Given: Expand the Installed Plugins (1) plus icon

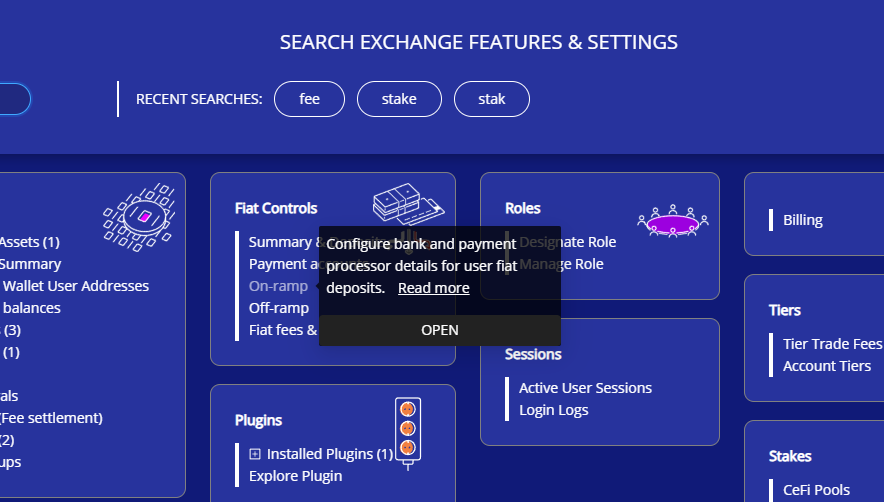Looking at the screenshot, I should click(x=255, y=453).
